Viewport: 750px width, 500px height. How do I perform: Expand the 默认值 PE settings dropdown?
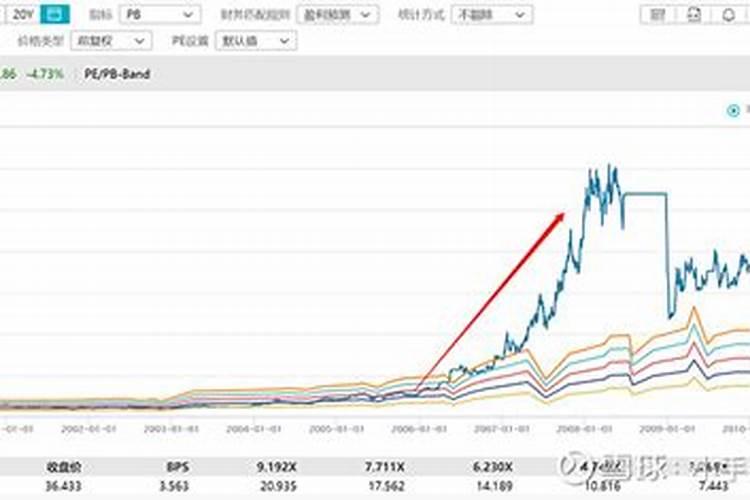(x=257, y=40)
